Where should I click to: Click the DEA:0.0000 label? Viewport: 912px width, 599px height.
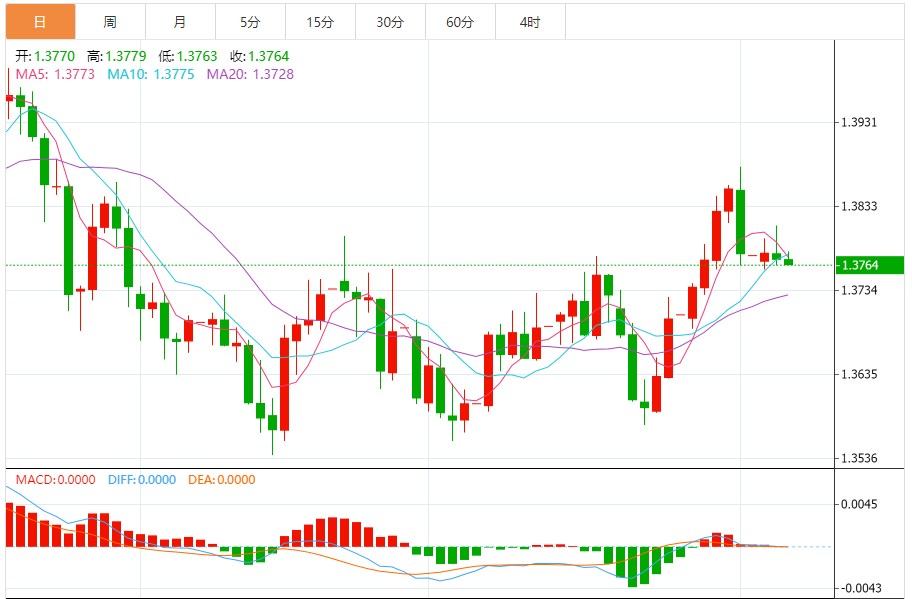tap(222, 480)
